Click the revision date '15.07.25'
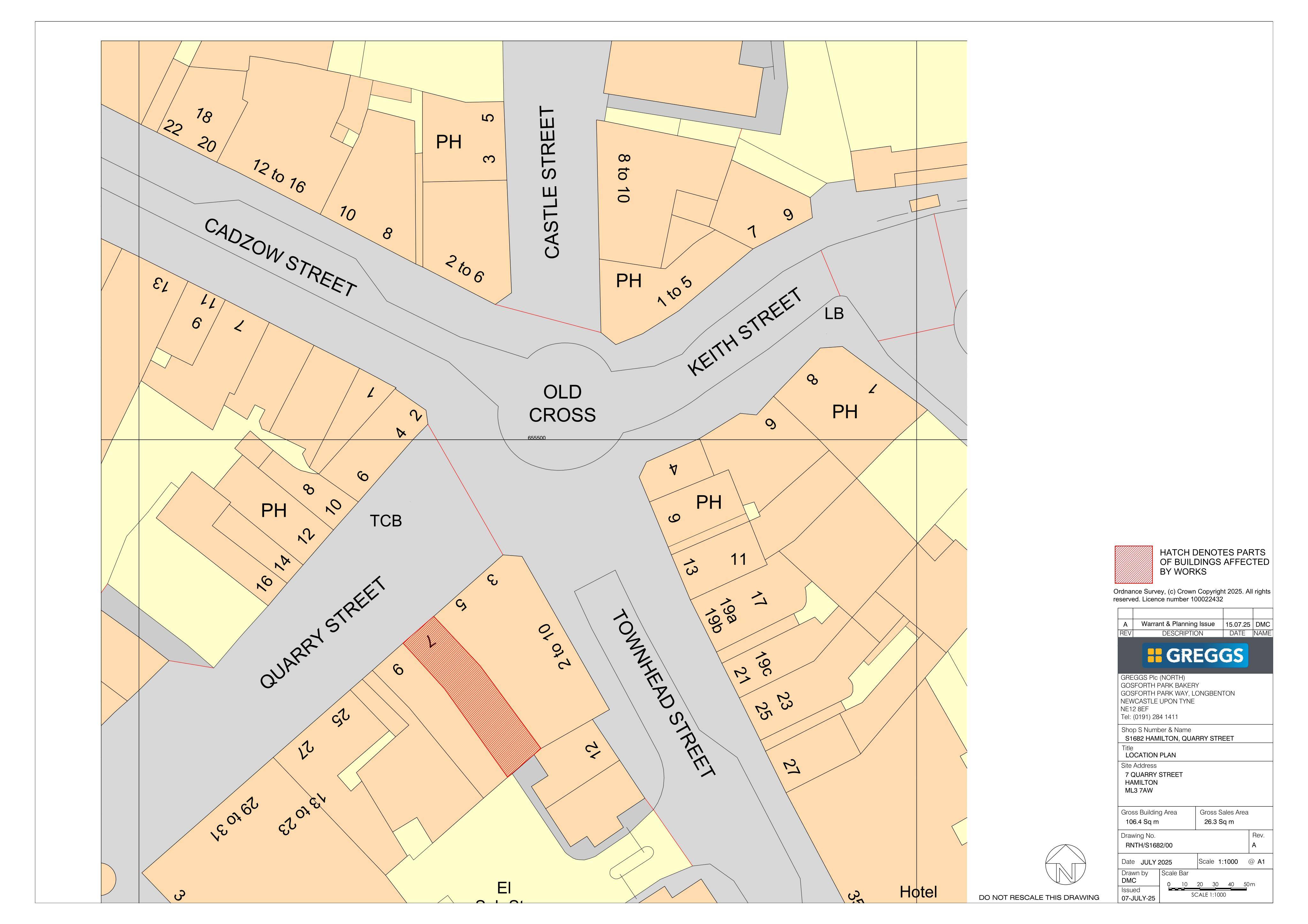This screenshot has width=1308, height=924. point(1237,625)
